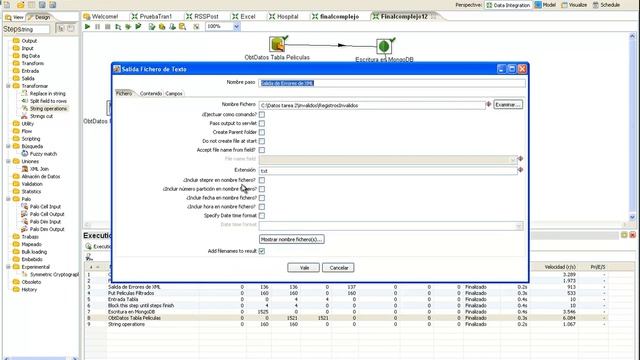Click the New file icon
This screenshot has width=640, height=360.
click(7, 4)
